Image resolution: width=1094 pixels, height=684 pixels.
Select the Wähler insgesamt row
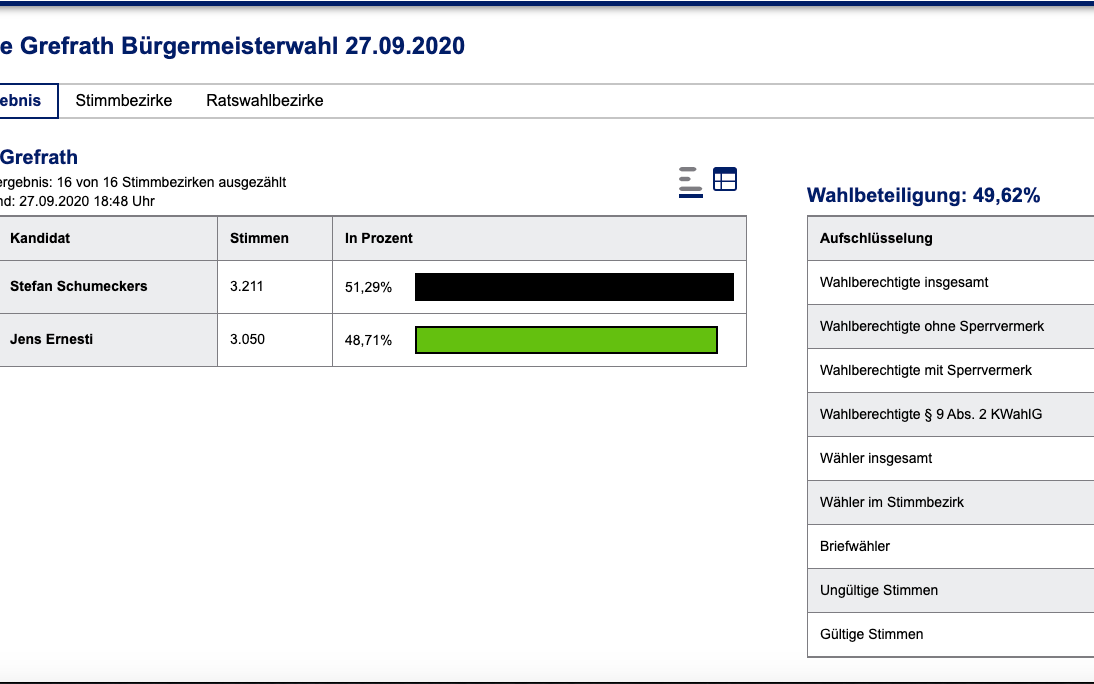[876, 459]
